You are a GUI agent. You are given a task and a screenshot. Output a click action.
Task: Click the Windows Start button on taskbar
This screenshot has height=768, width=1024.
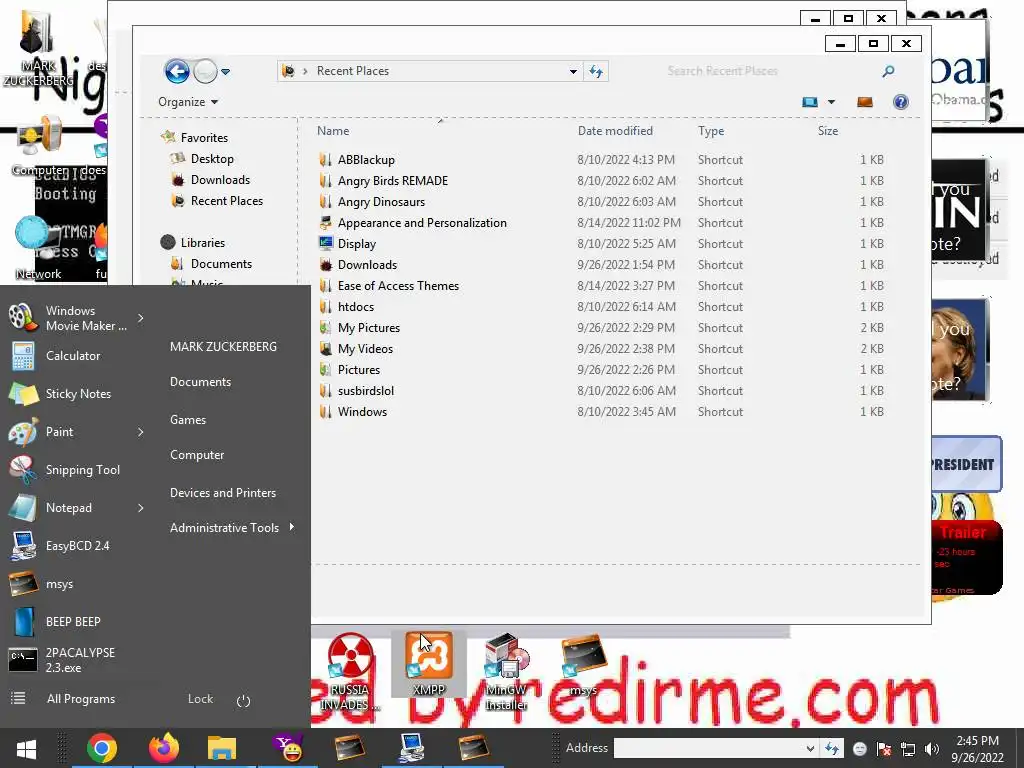pos(26,748)
